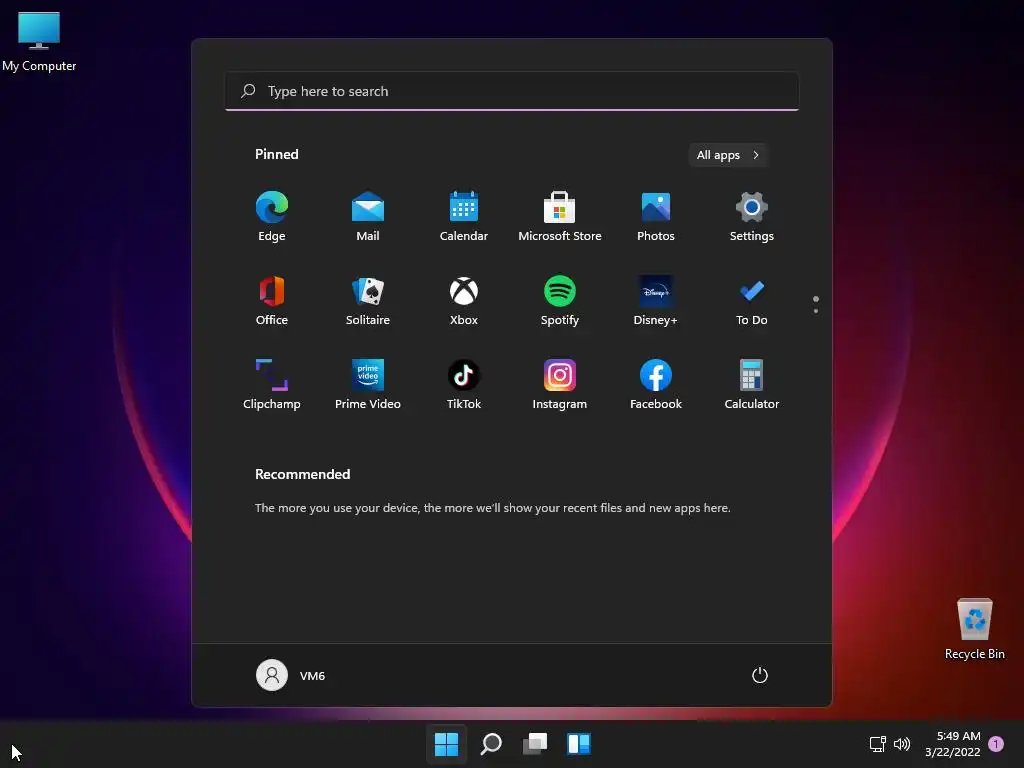Click the volume speaker icon in tray

[902, 743]
